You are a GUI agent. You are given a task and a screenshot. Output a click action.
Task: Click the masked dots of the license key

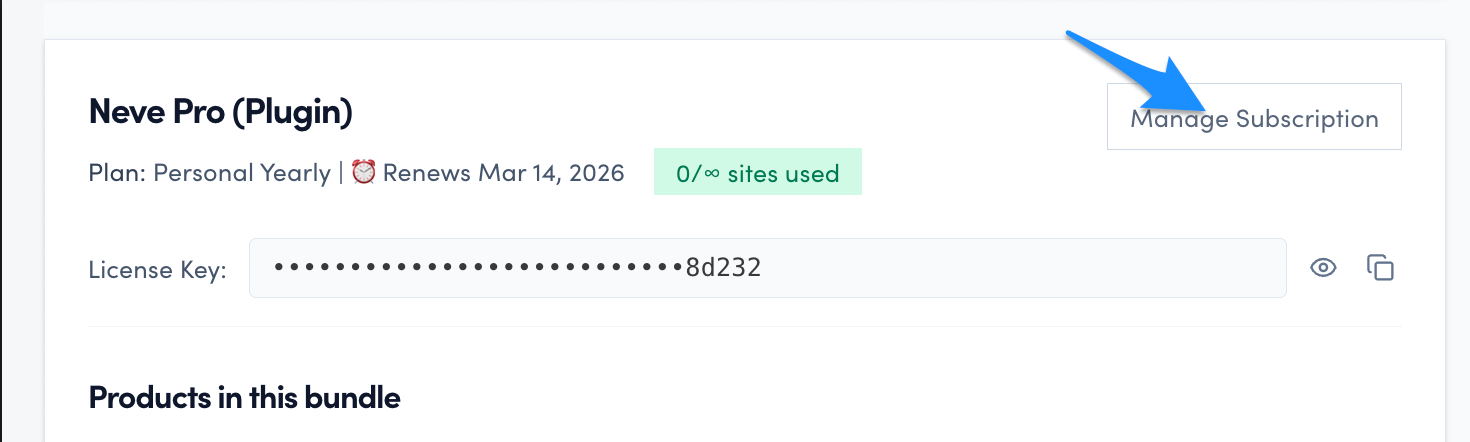[x=478, y=268]
